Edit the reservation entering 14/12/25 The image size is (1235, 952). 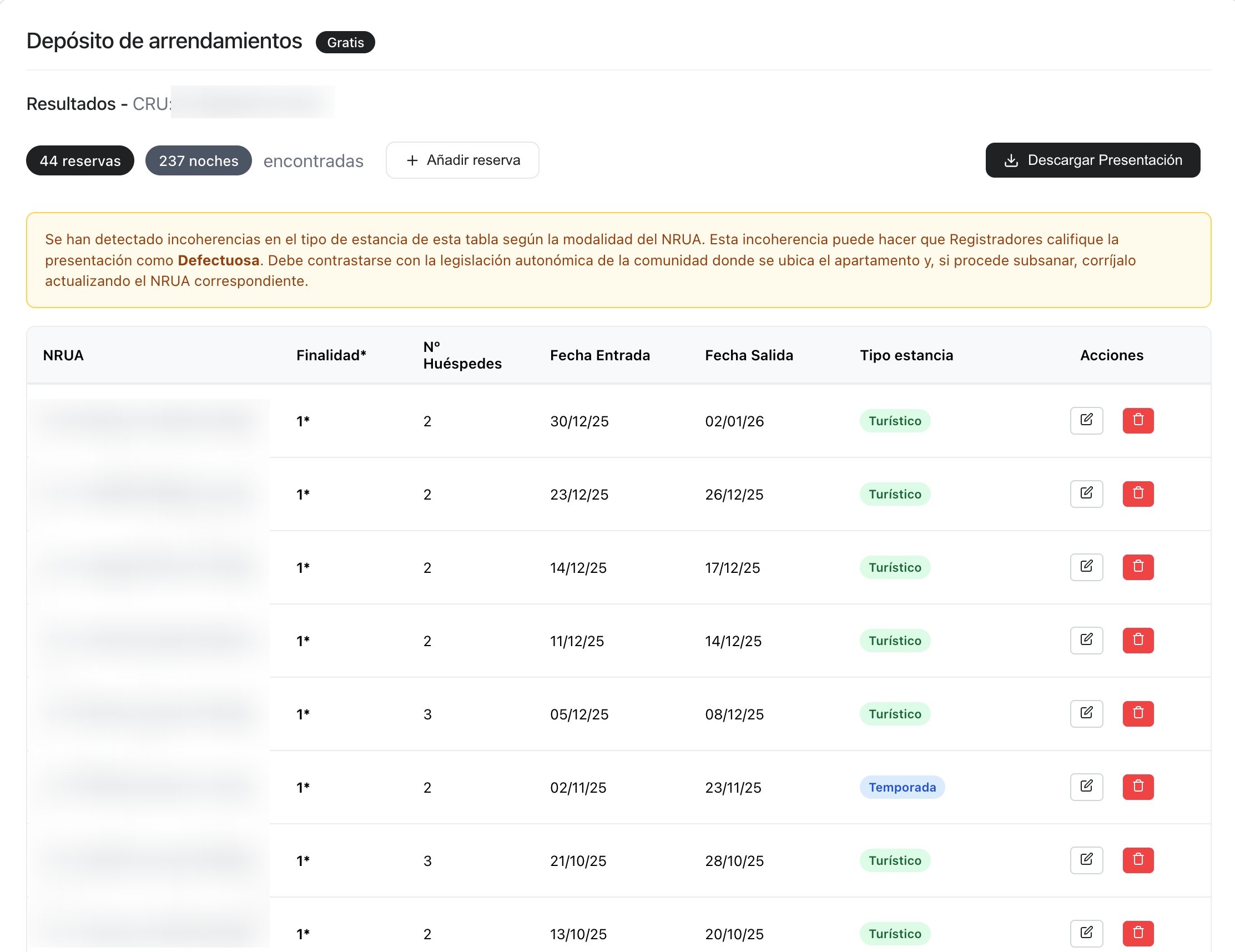(1086, 567)
